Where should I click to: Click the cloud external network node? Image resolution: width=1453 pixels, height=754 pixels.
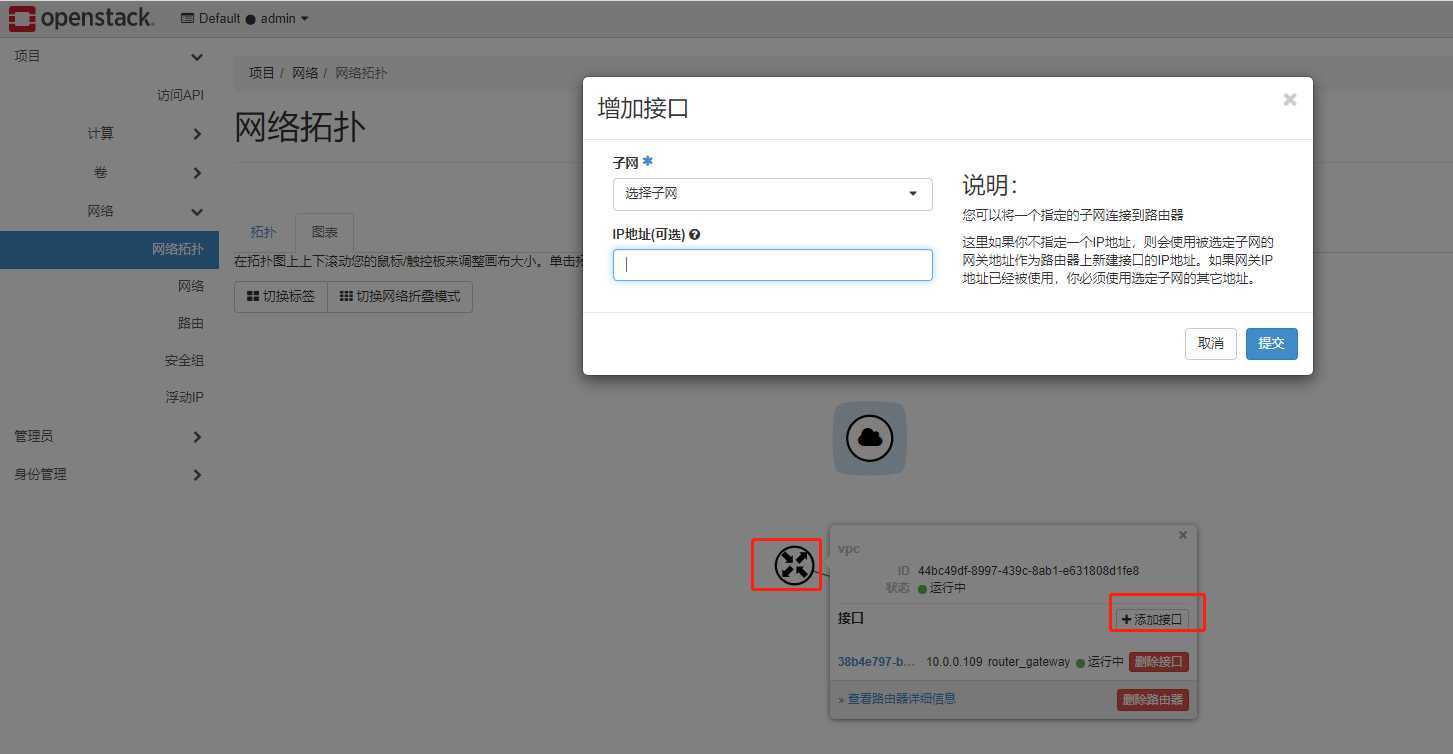click(x=870, y=438)
